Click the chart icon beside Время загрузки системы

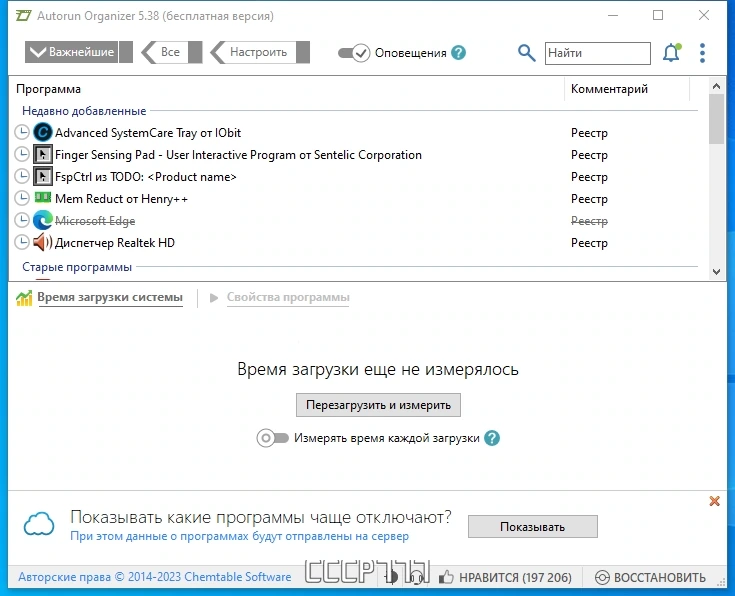pos(24,298)
